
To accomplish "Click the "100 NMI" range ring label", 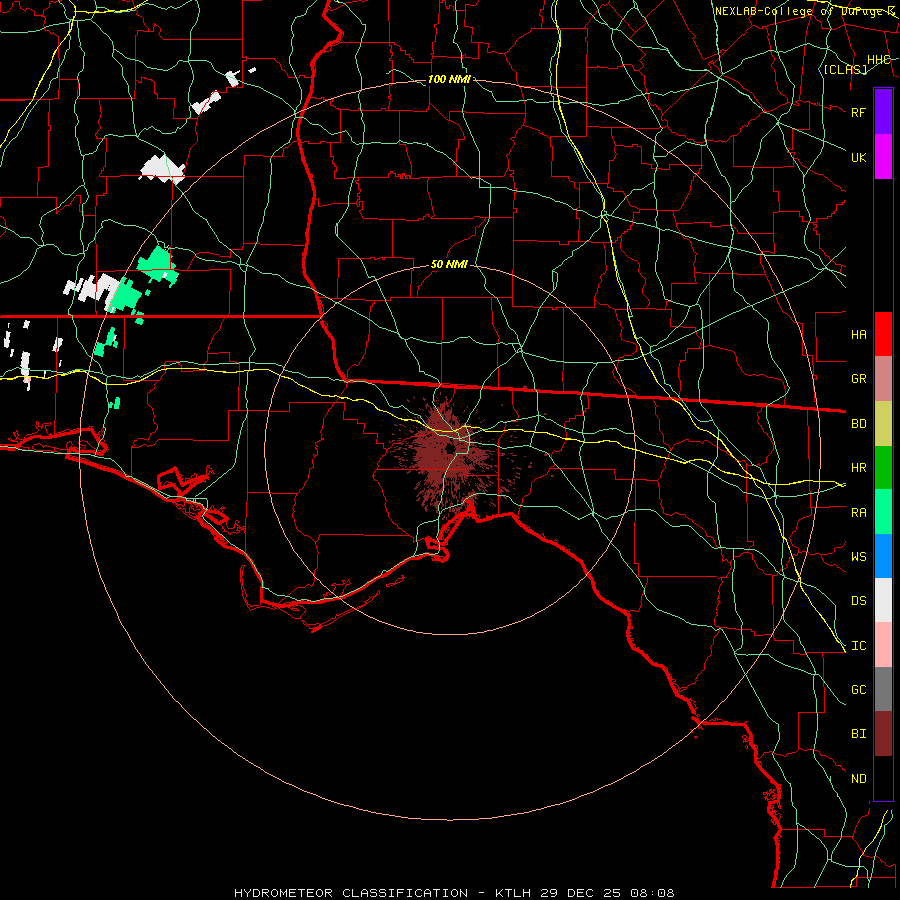I will pyautogui.click(x=449, y=79).
